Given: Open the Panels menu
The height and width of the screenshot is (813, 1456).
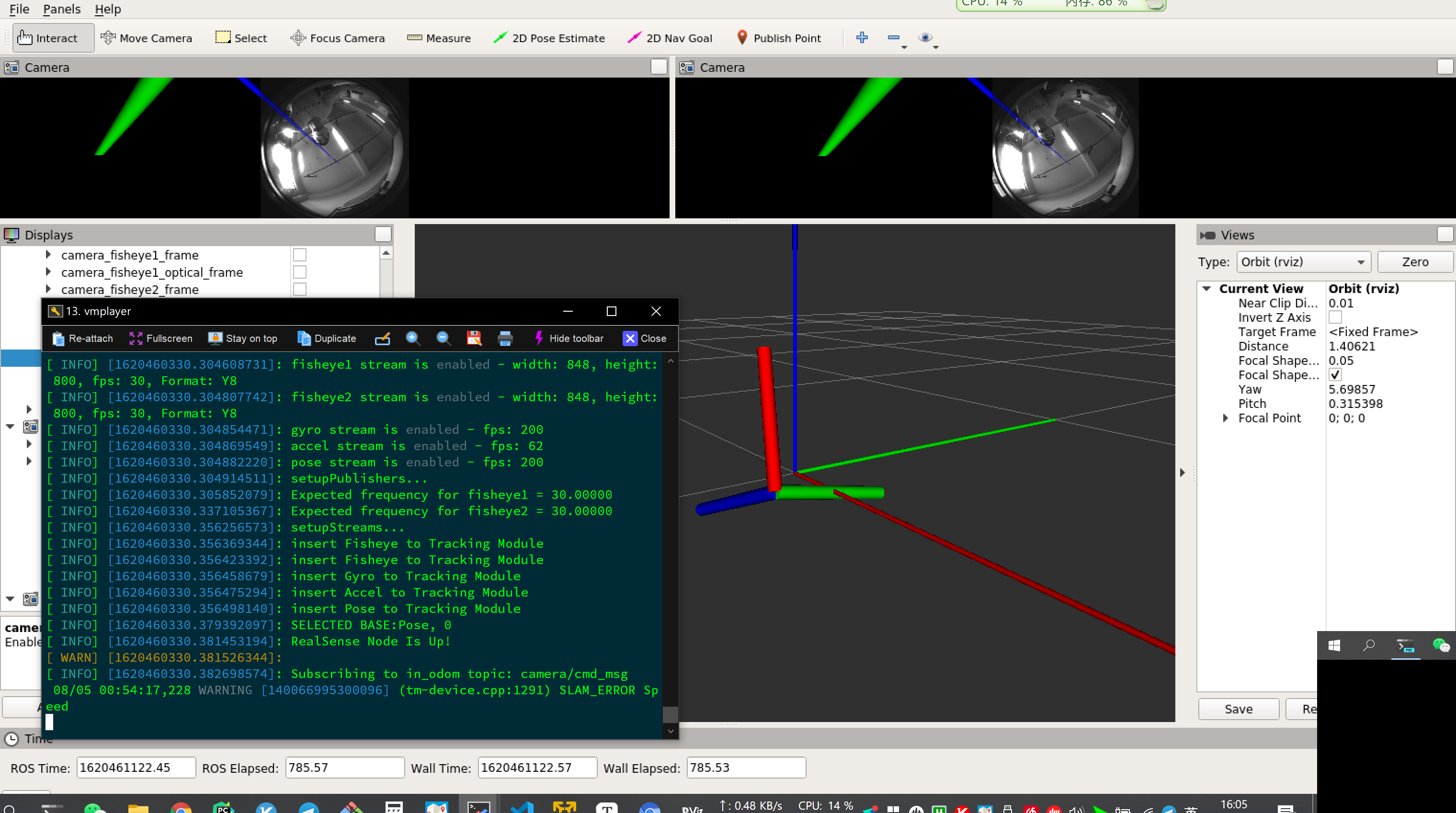Looking at the screenshot, I should point(62,9).
